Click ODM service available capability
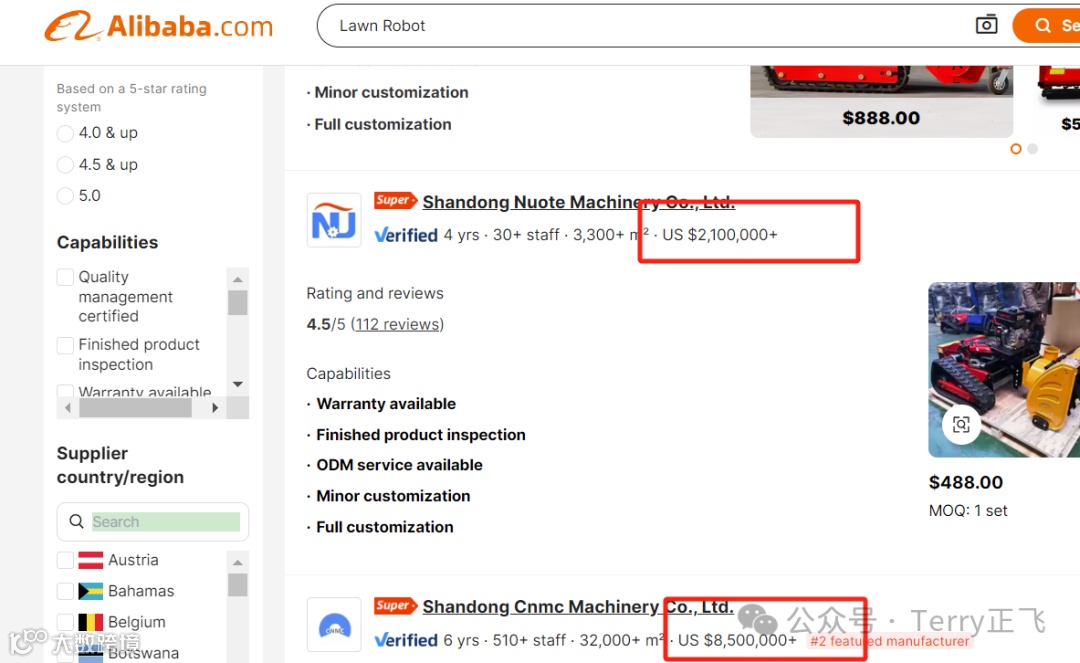This screenshot has width=1080, height=663. 399,465
